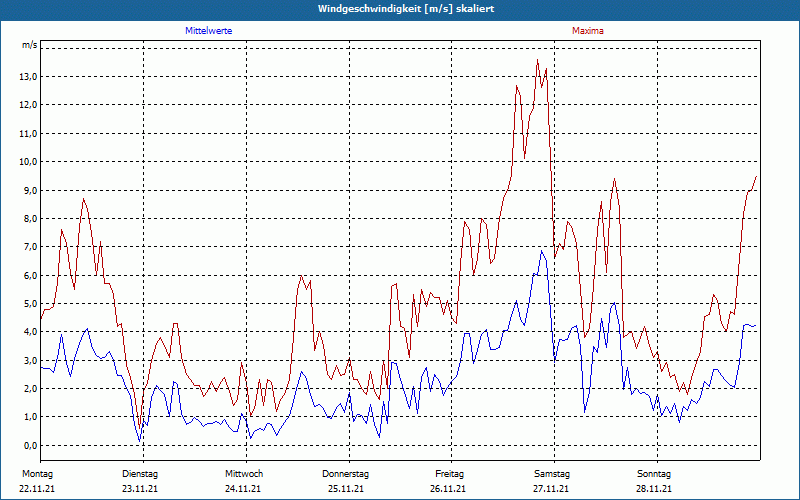The width and height of the screenshot is (800, 500).
Task: Click the 'Mittwoch' day label
Action: coord(244,474)
